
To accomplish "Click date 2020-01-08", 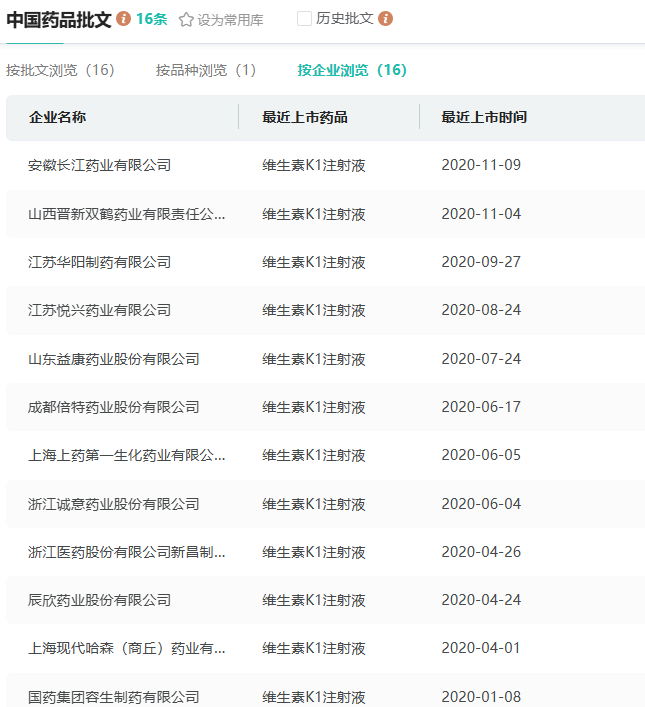I will (x=481, y=697).
